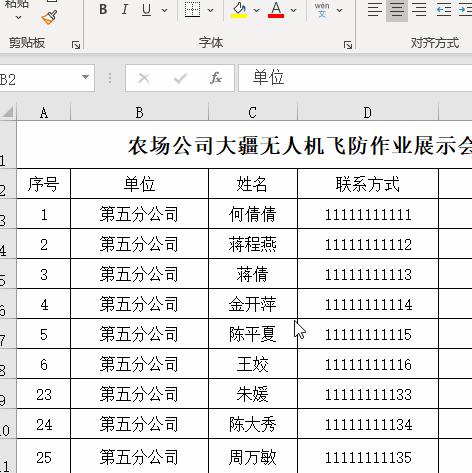This screenshot has height=473, width=472.
Task: Select phone cell 11111111116
Action: tap(368, 364)
